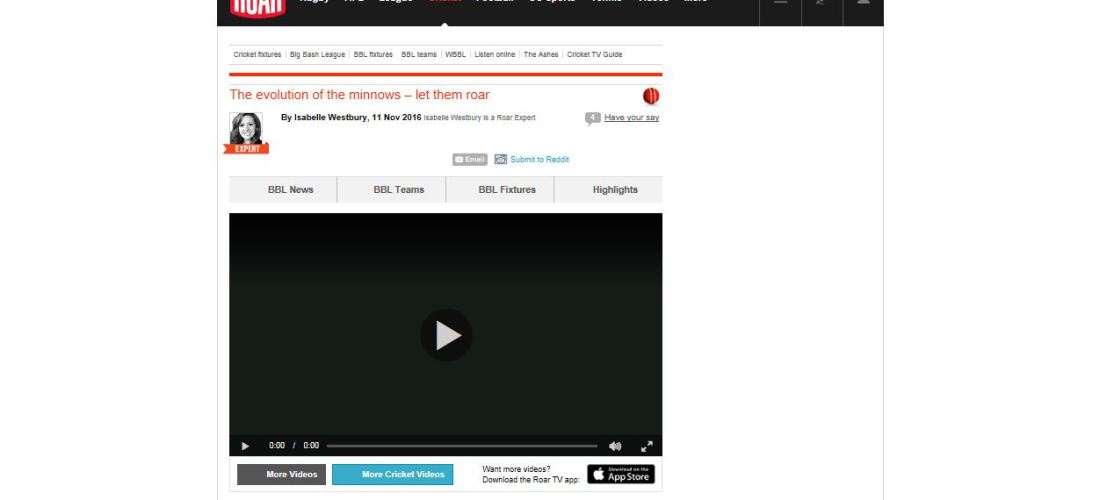Select the BBL Fixtures tab
Screen dimensions: 1100x500
tap(507, 190)
